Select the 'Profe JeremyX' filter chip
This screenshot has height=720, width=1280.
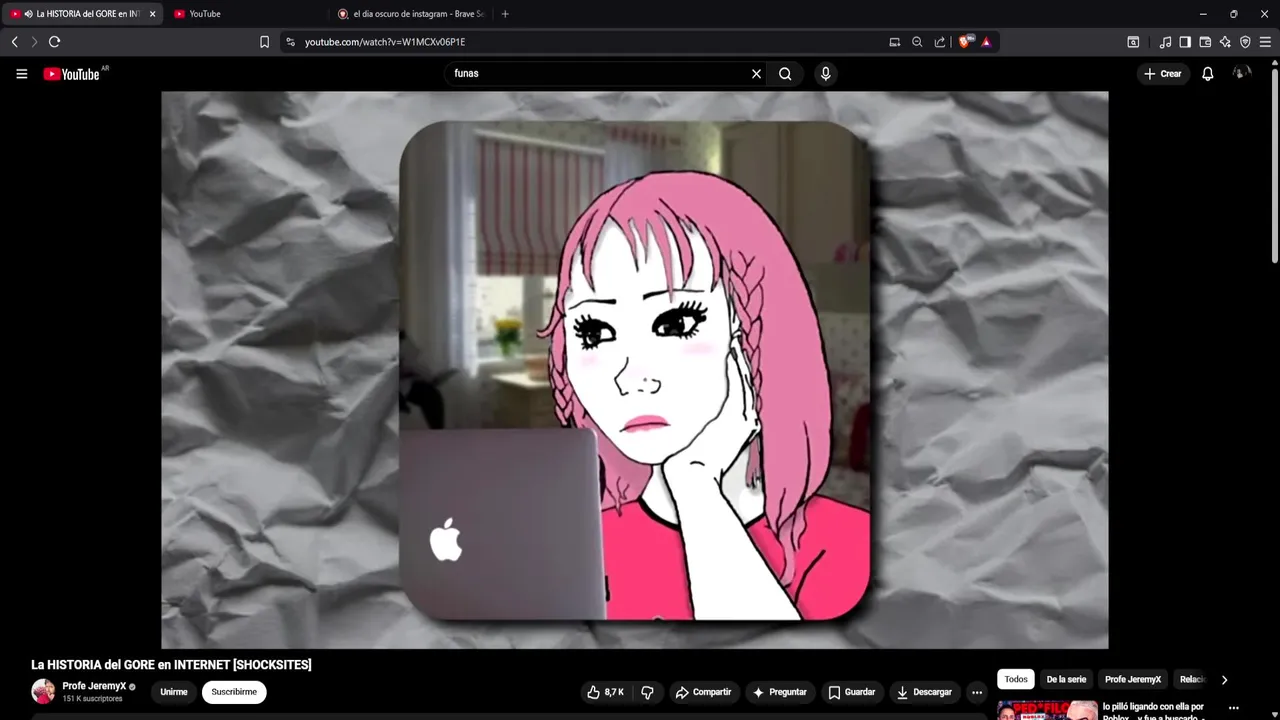(x=1133, y=679)
